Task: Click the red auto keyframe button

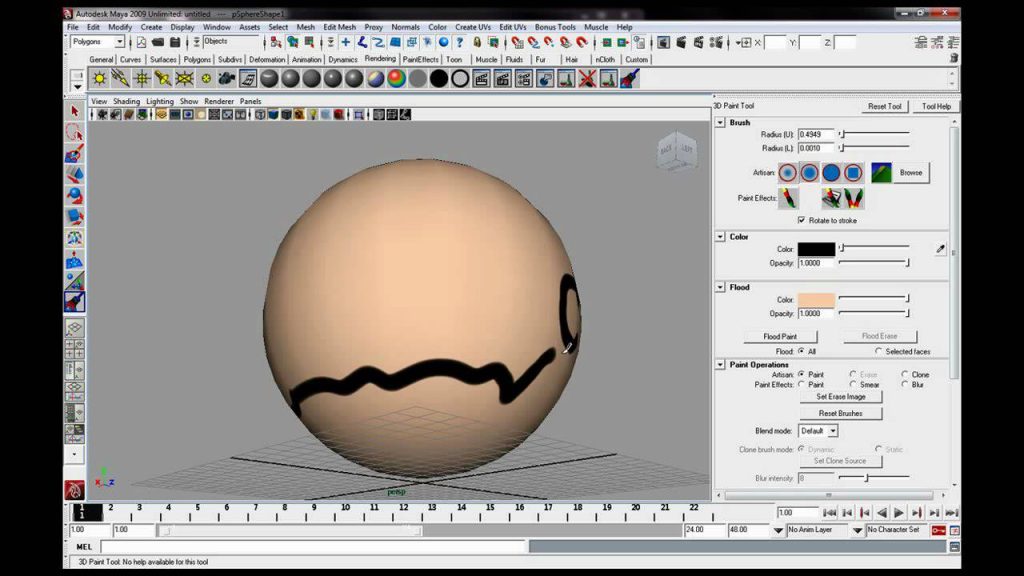Action: coord(938,530)
